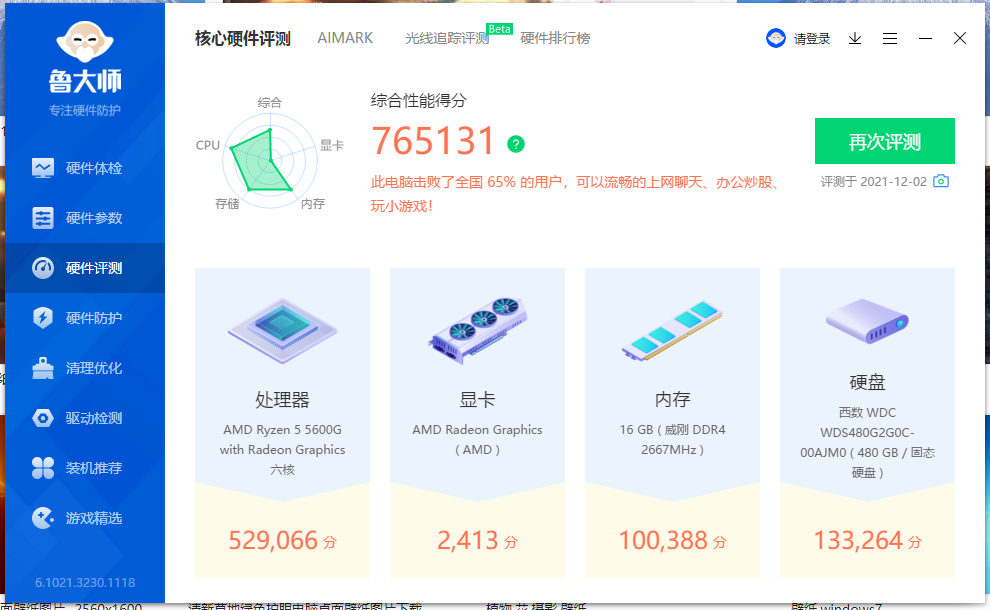Click the memory score 100,388
The width and height of the screenshot is (990, 610).
[663, 541]
